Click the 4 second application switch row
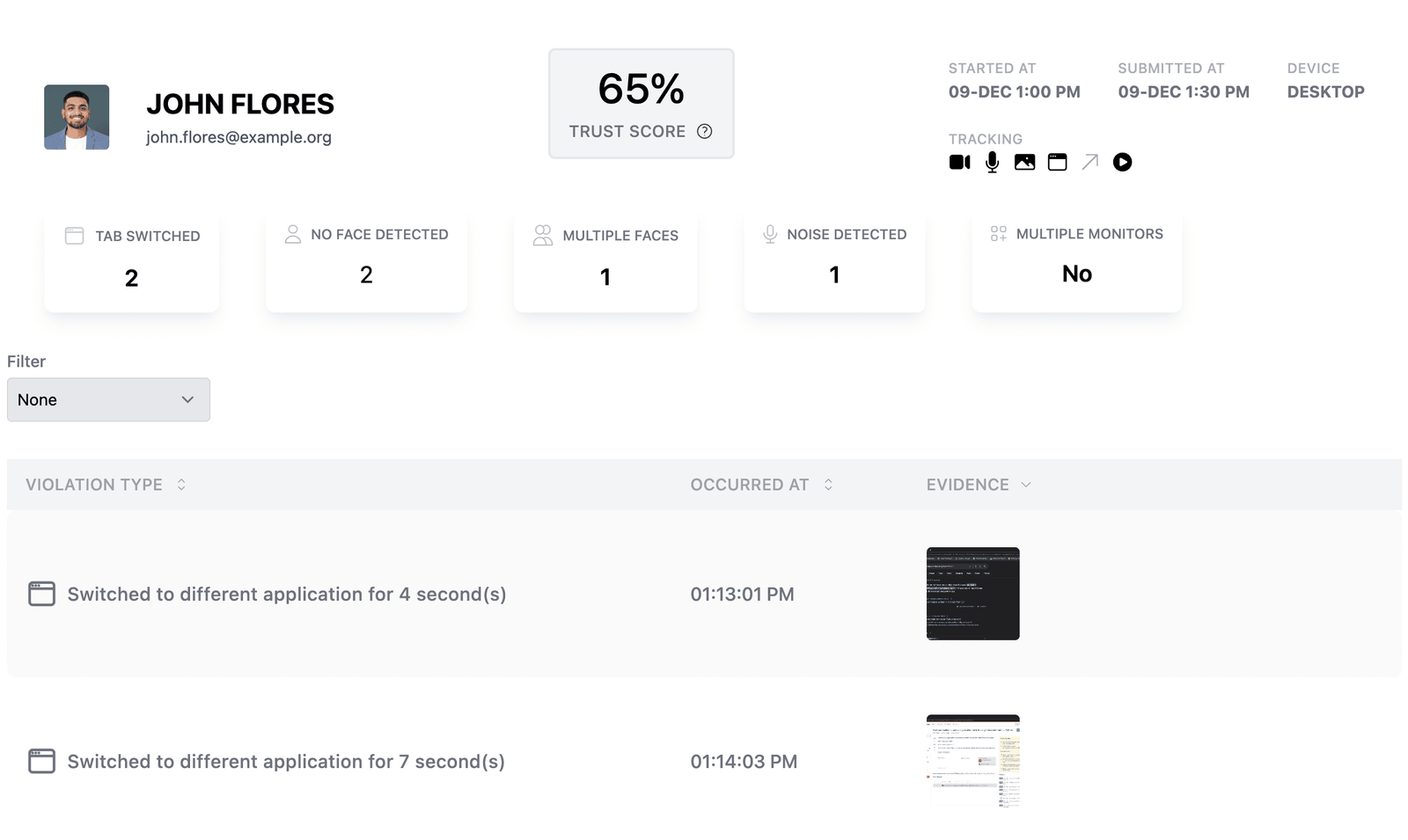 click(286, 594)
